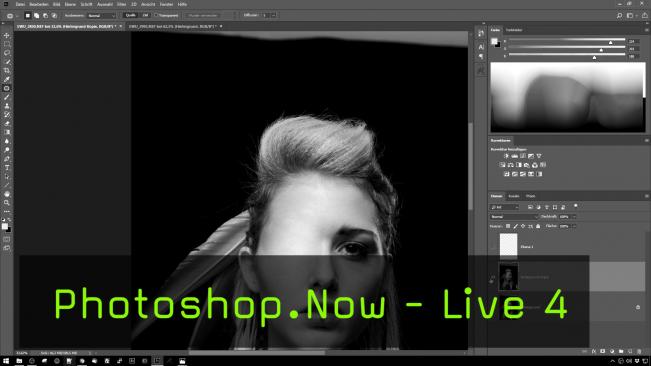Open the tool preset picker arrow

(x=17, y=16)
